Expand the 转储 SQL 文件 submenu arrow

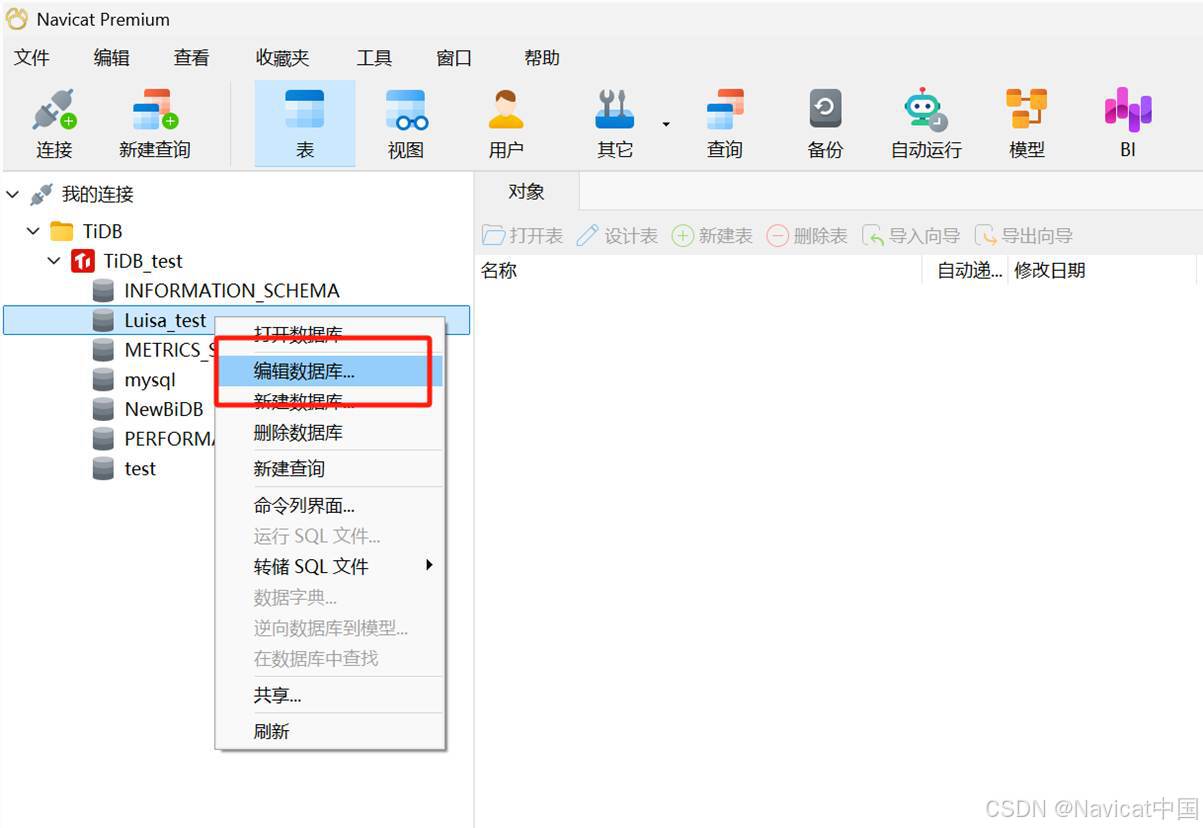click(429, 565)
